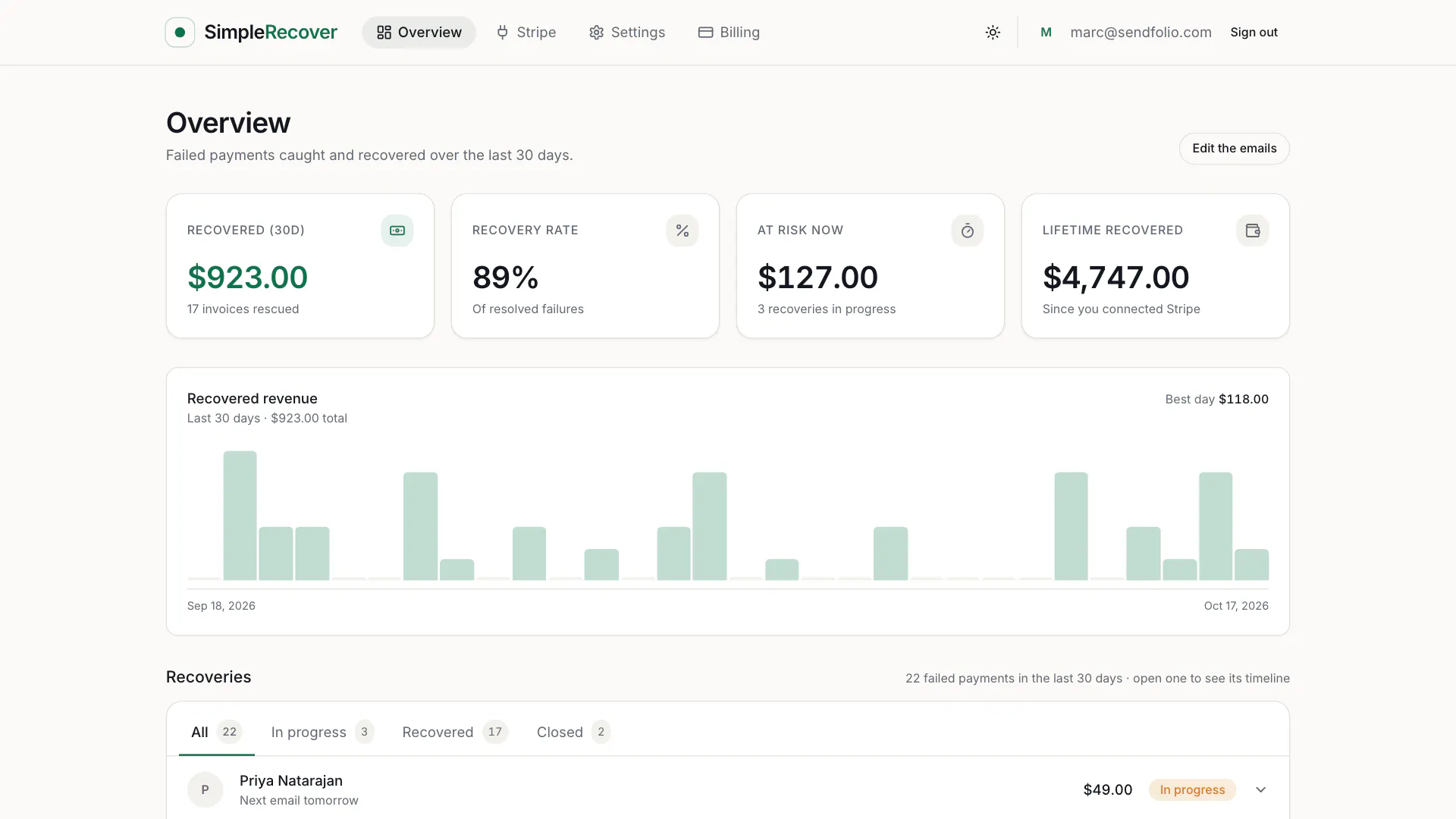This screenshot has height=819, width=1456.
Task: Click the SimpleRecover brand name
Action: pyautogui.click(x=271, y=33)
